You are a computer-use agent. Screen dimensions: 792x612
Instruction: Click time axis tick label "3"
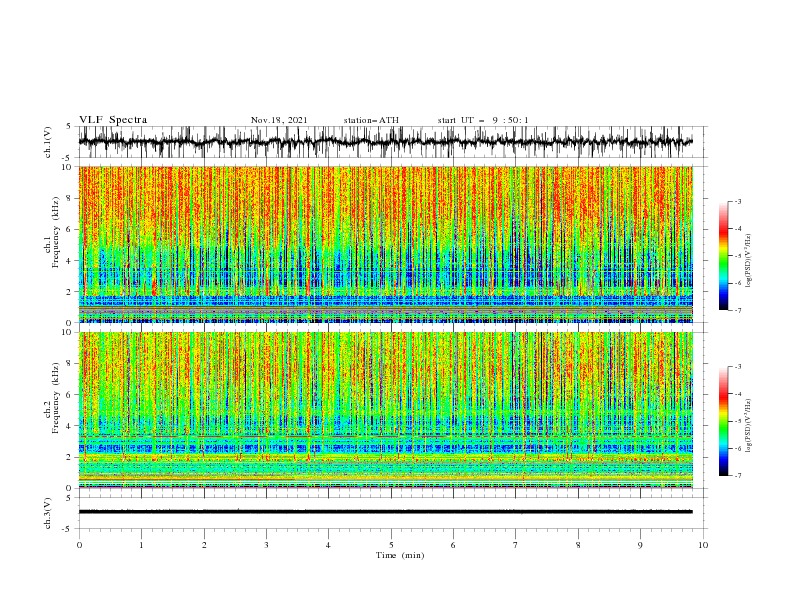click(266, 545)
